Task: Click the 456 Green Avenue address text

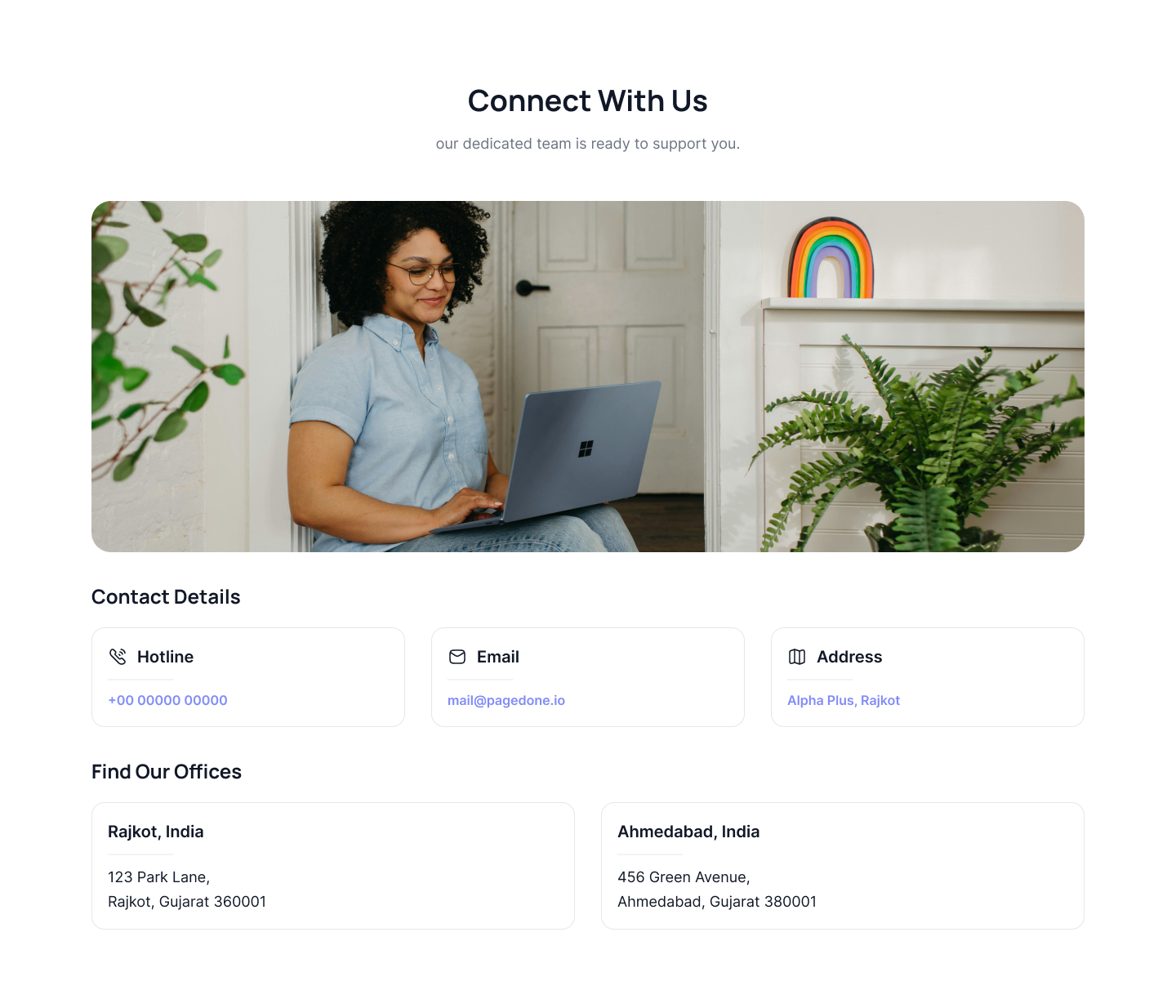Action: coord(684,877)
